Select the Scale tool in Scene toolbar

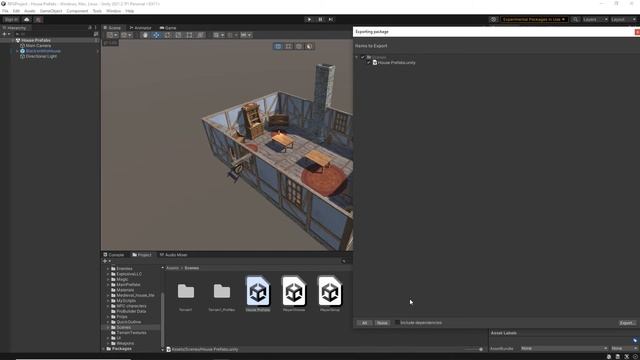click(x=178, y=35)
